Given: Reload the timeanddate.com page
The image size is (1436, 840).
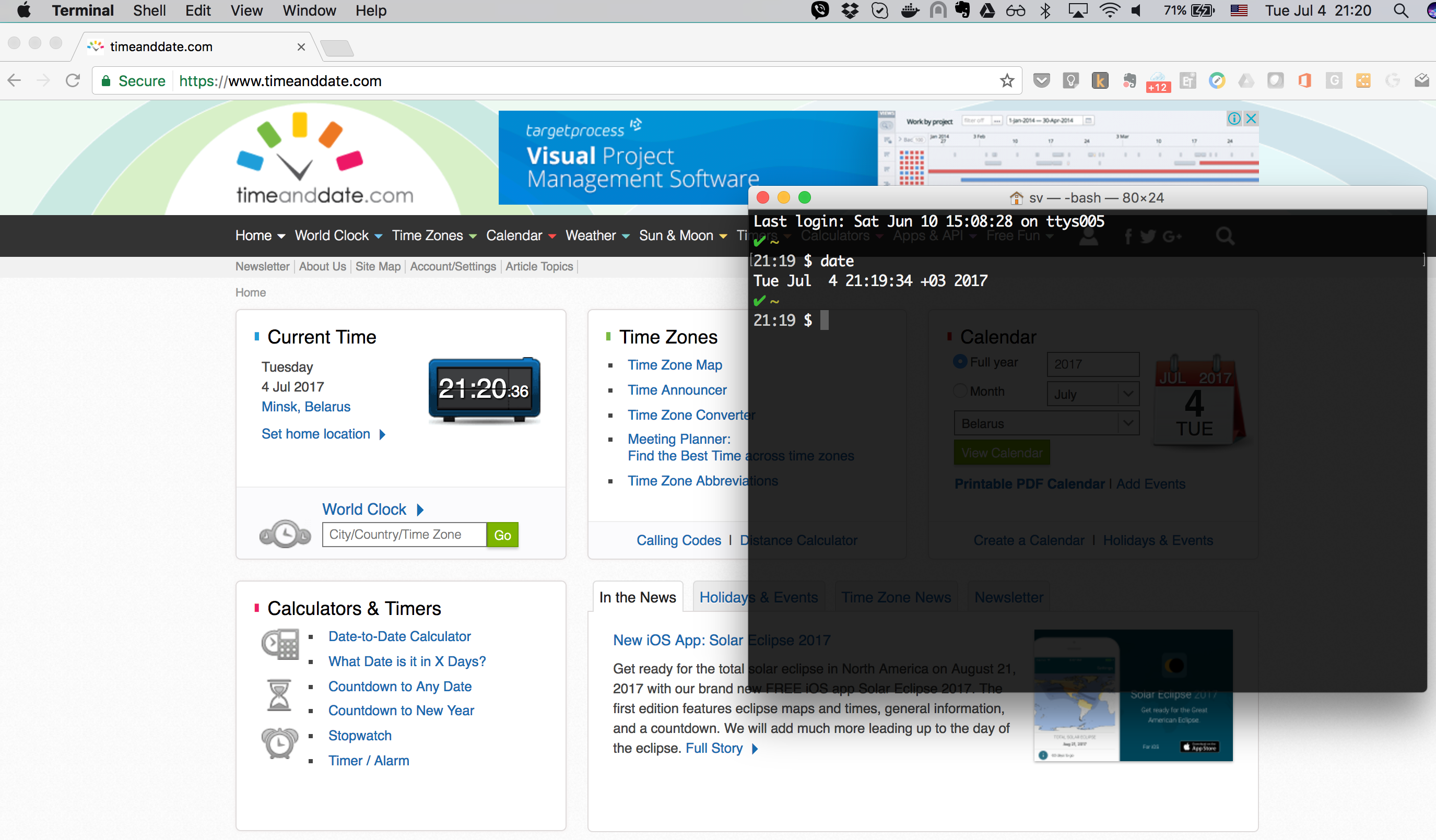Looking at the screenshot, I should tap(73, 81).
